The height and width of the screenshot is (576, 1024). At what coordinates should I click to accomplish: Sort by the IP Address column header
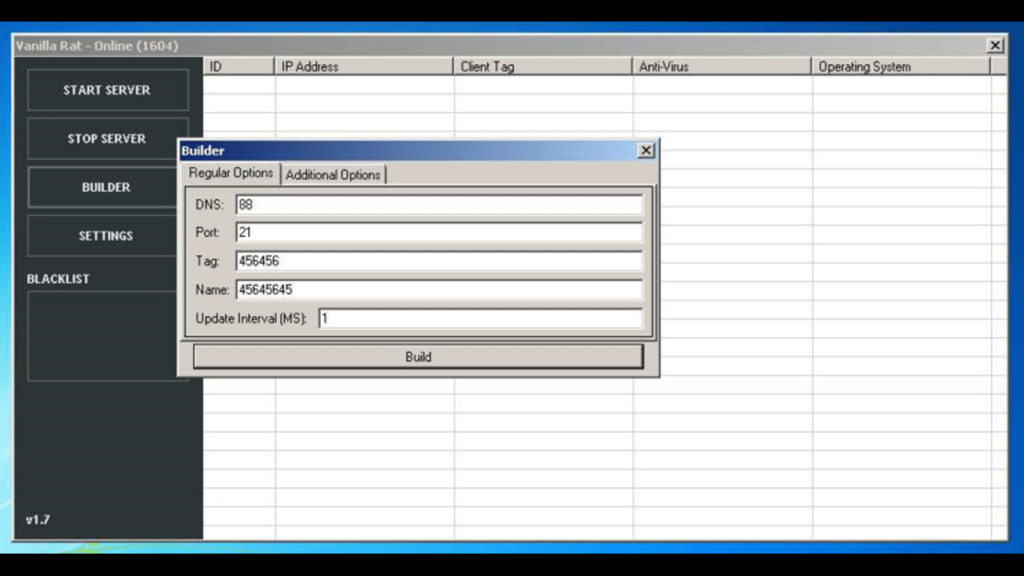[x=364, y=67]
